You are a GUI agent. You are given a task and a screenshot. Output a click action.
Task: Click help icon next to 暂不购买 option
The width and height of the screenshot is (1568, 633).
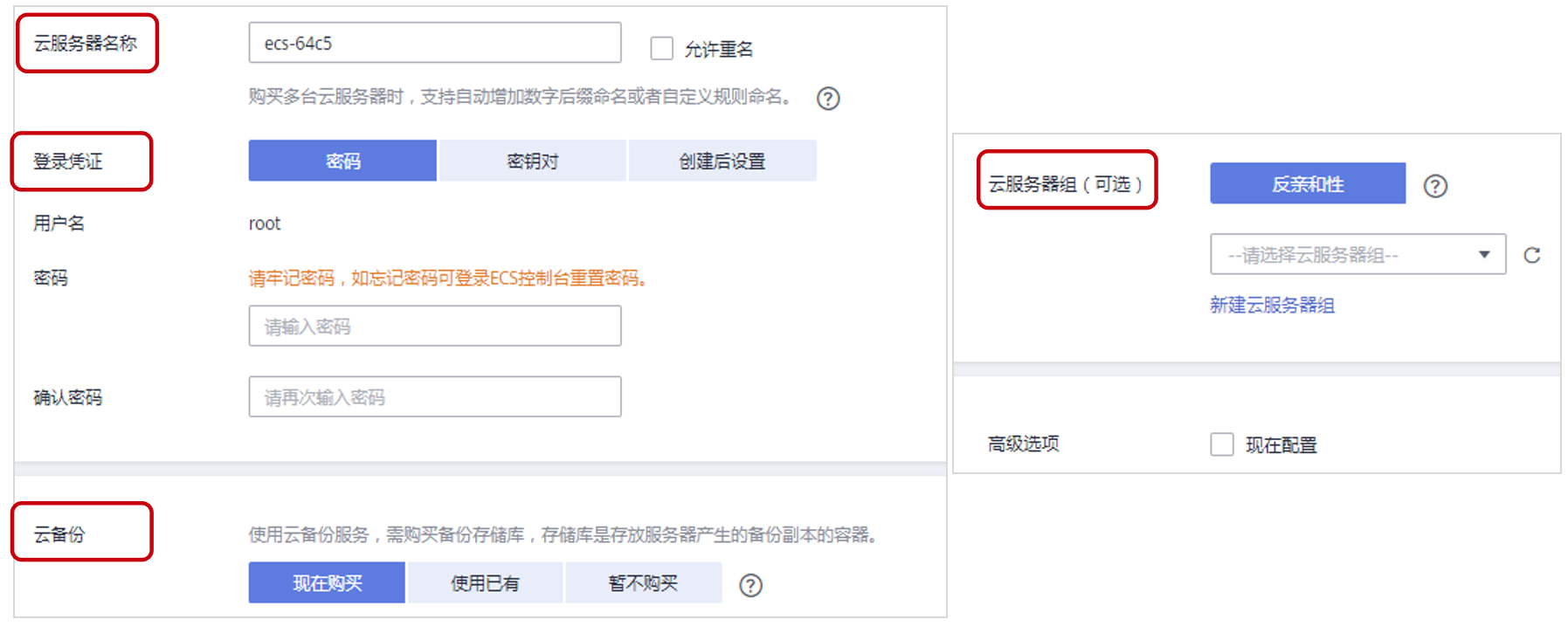[x=750, y=584]
